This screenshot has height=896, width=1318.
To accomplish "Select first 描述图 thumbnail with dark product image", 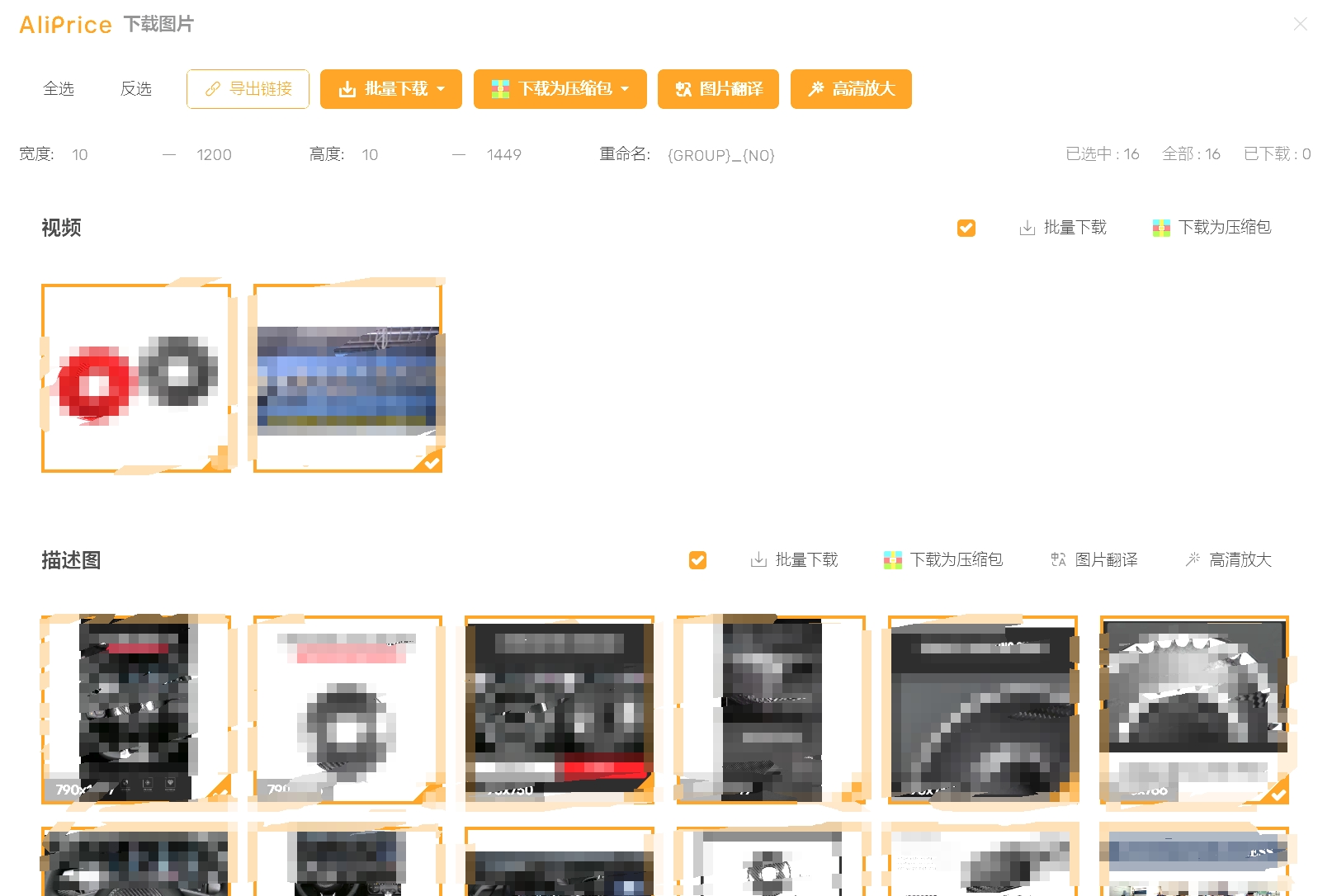I will click(x=136, y=710).
